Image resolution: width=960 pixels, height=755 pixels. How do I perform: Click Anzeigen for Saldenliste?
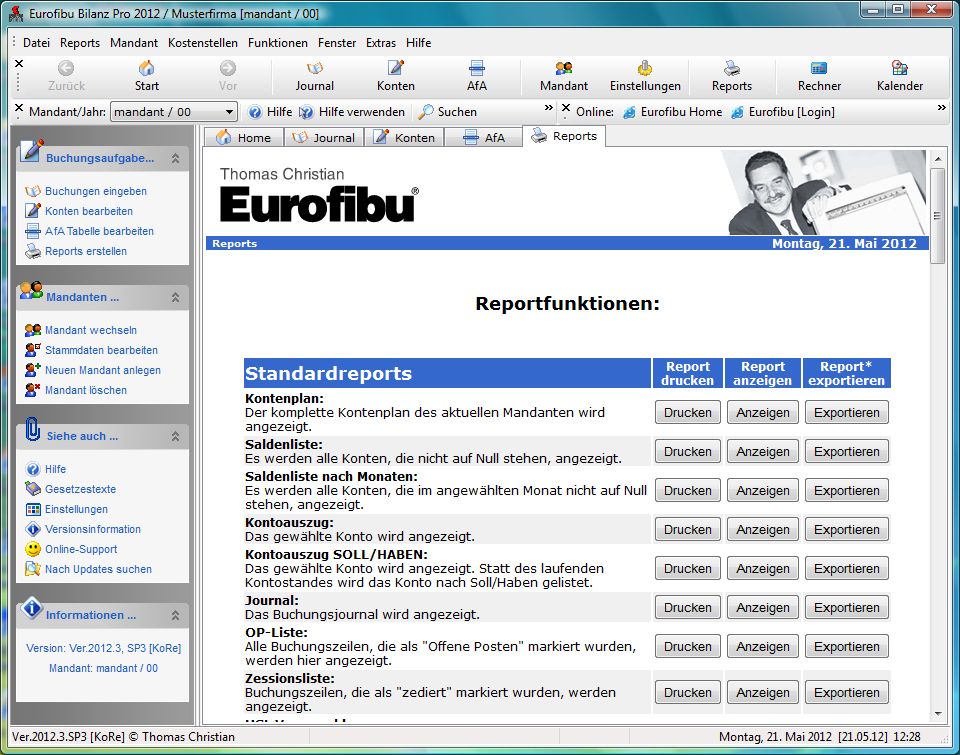763,452
